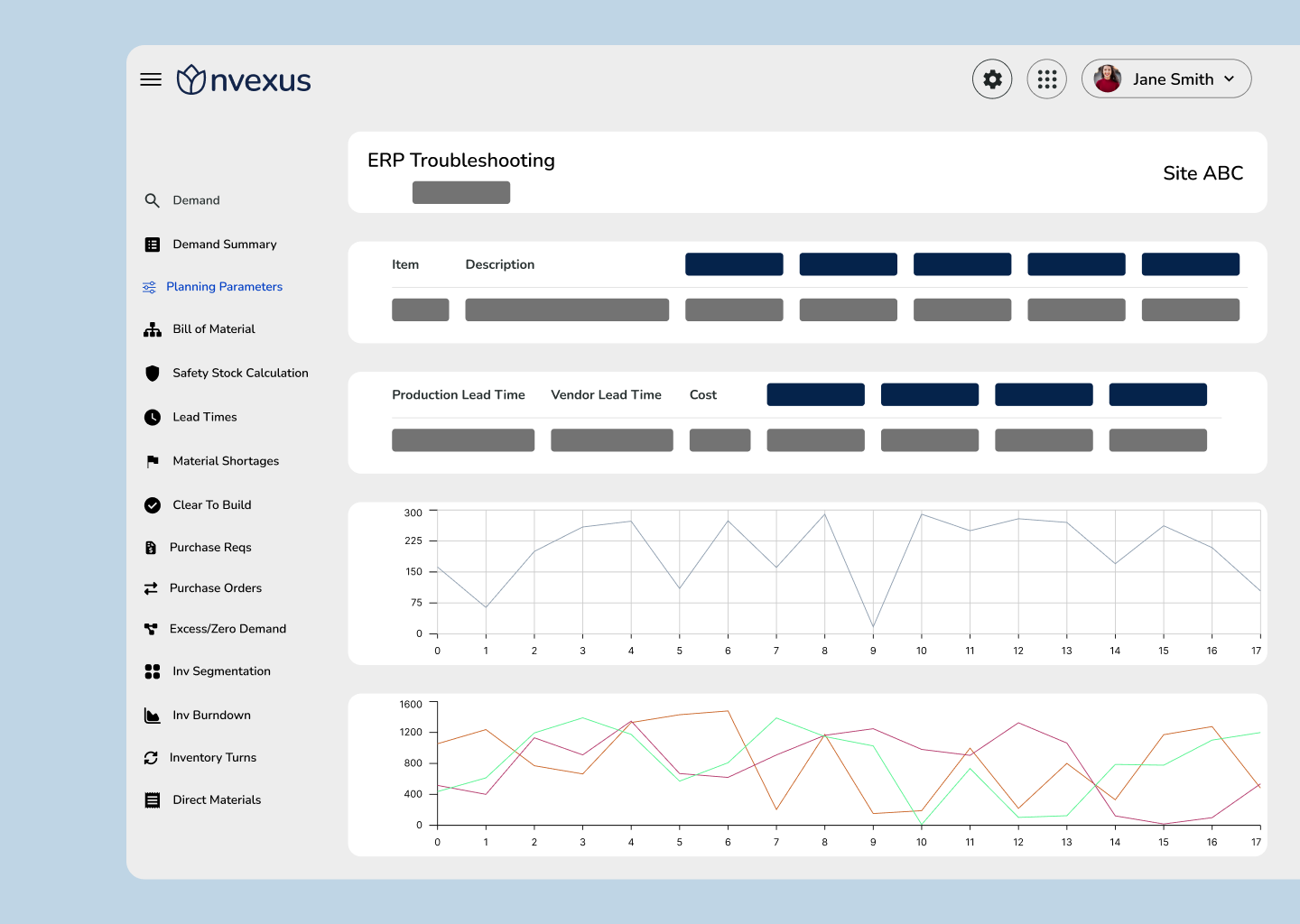The height and width of the screenshot is (924, 1300).
Task: Open settings via the gear icon
Action: 992,79
